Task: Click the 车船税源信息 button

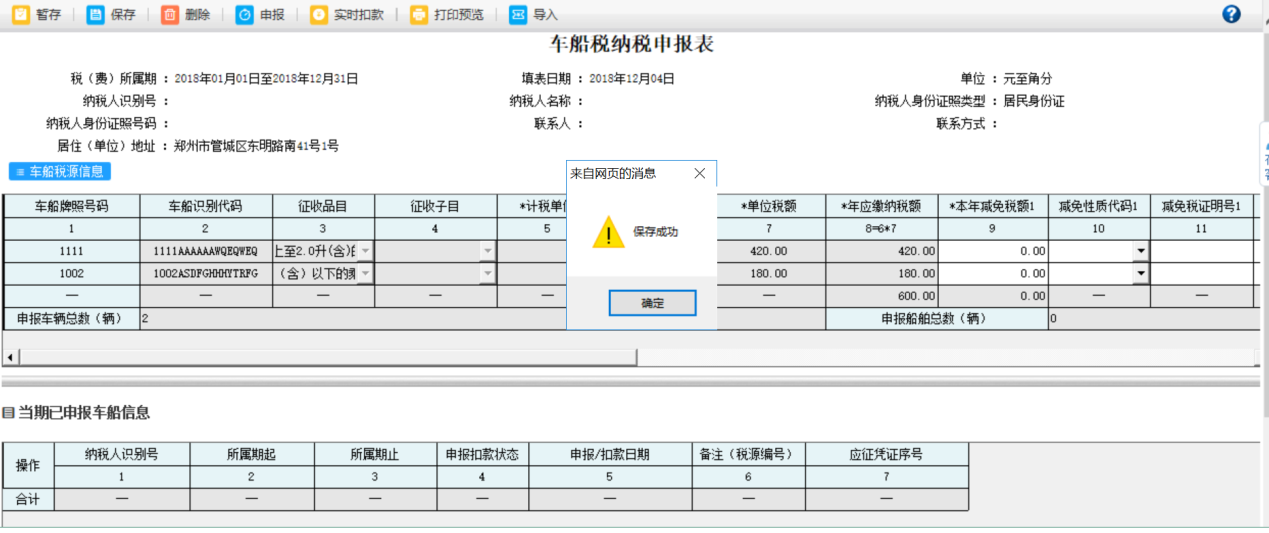Action: [60, 172]
